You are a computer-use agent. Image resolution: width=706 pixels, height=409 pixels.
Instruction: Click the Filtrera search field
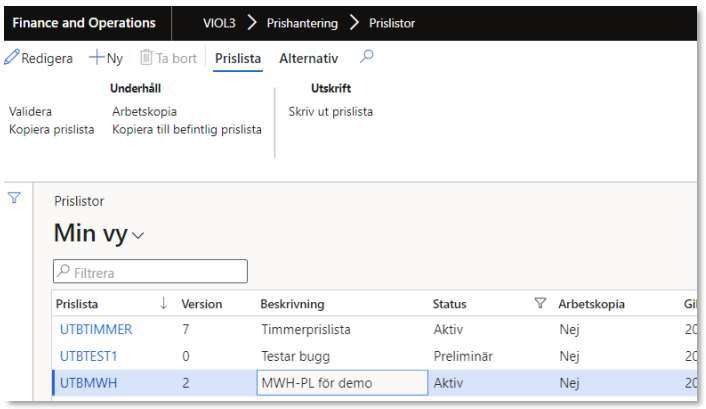coord(150,272)
